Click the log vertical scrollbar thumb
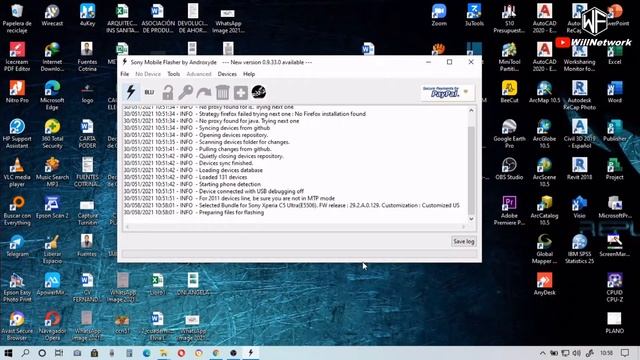 (471, 170)
